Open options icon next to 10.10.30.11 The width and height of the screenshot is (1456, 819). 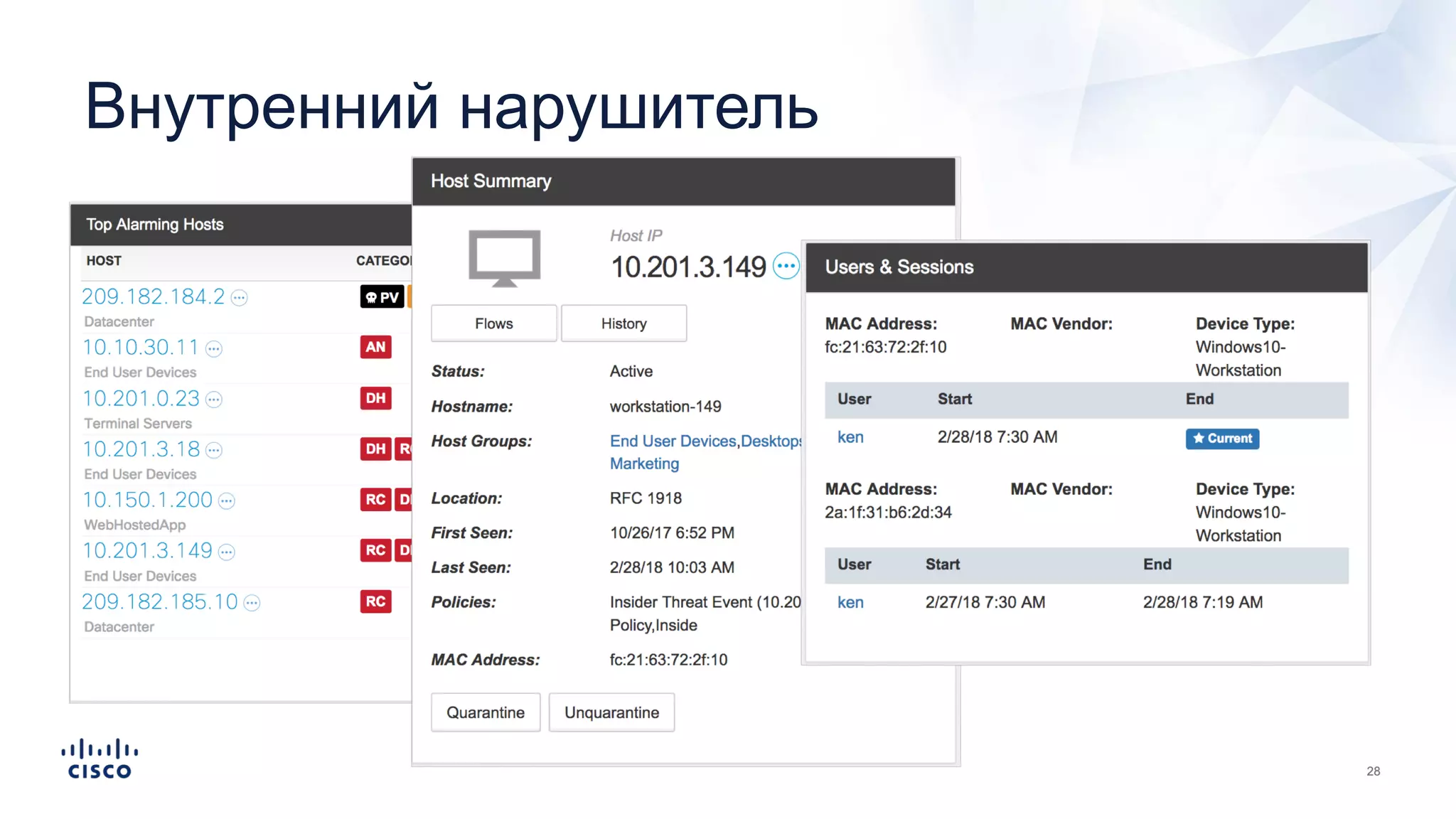point(214,348)
